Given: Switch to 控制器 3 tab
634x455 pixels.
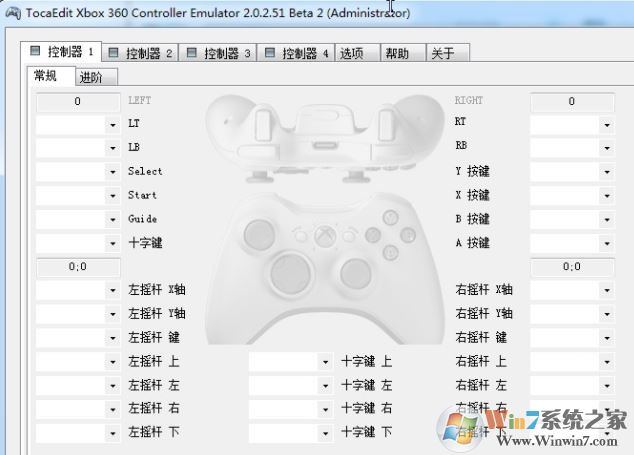Looking at the screenshot, I should tap(218, 53).
